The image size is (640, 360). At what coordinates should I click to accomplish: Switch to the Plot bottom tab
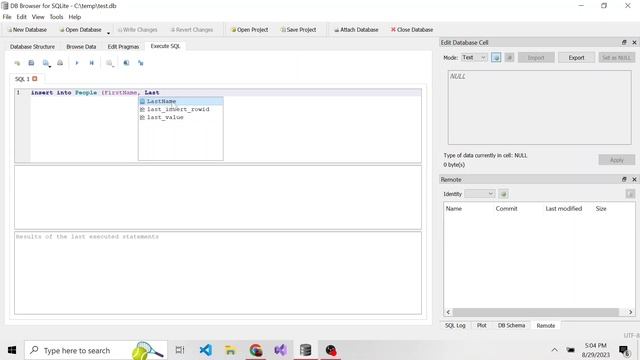[x=482, y=325]
